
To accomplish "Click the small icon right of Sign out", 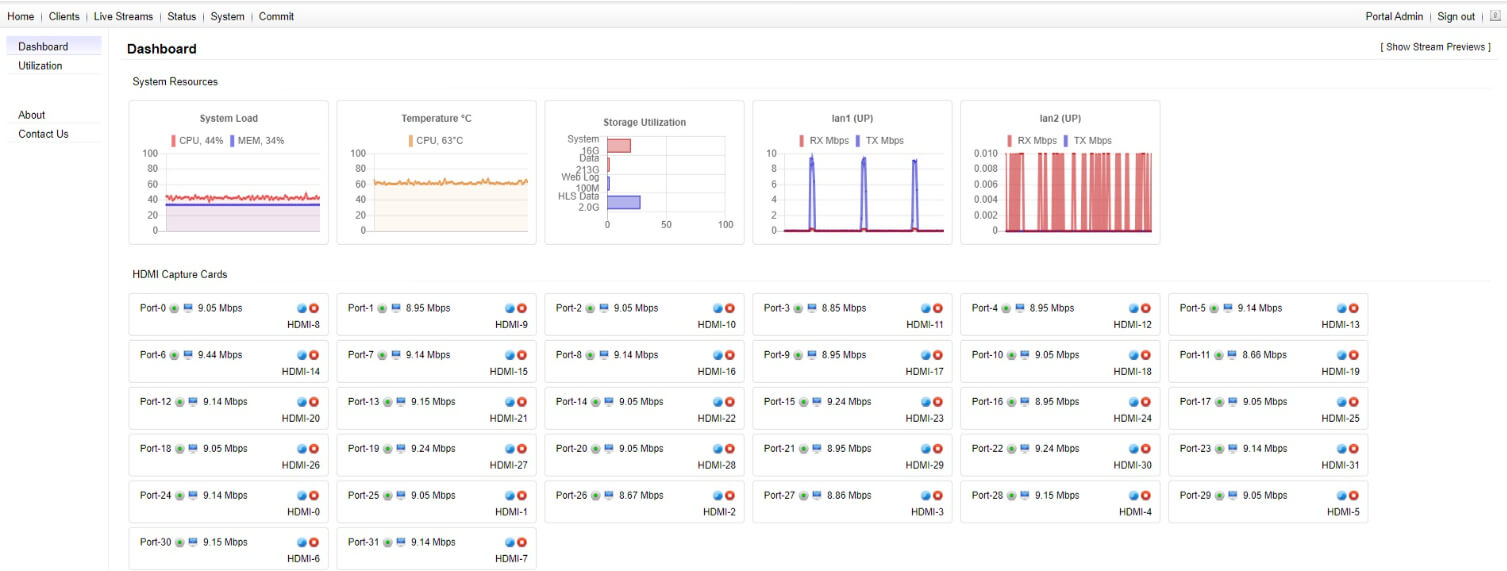I will pyautogui.click(x=1496, y=16).
